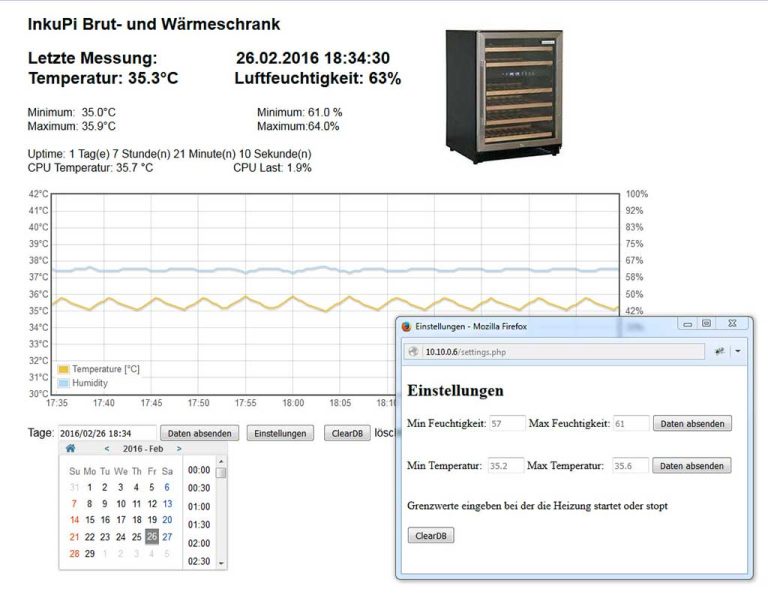Select day 25 in calendar
Viewport: 768px width, 595px height.
[137, 537]
